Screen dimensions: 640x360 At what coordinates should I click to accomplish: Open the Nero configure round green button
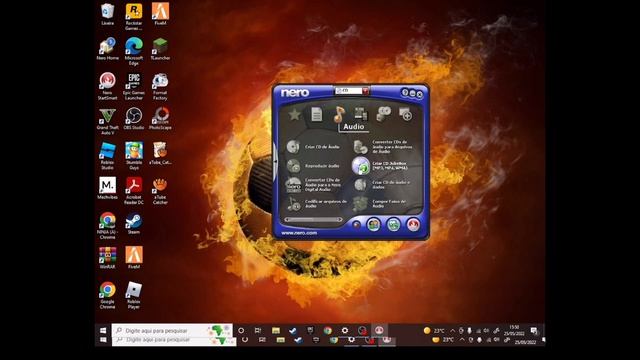[x=393, y=224]
